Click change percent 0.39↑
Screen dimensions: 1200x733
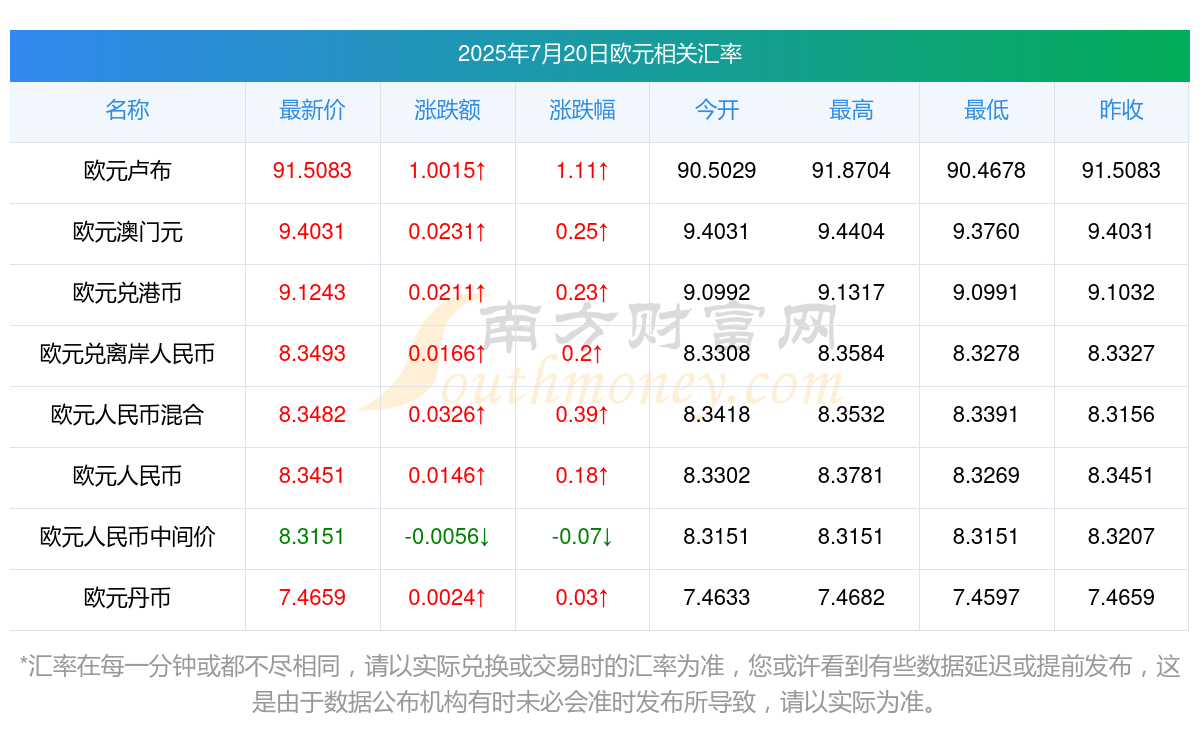[582, 415]
